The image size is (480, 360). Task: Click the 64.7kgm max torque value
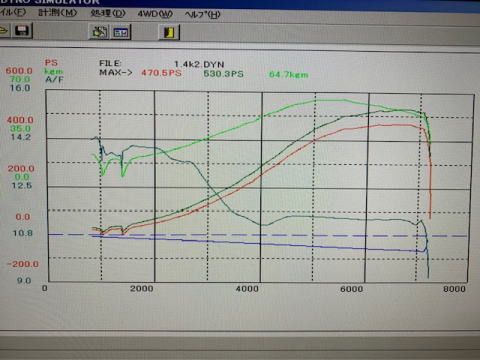pyautogui.click(x=289, y=75)
